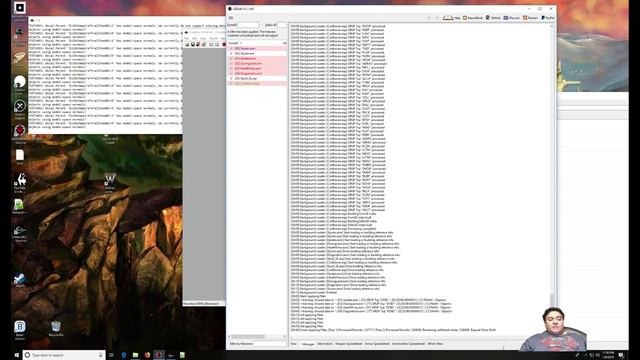This screenshot has width=640, height=360.
Task: Open the W desktop shortcut
Action: [x=110, y=182]
